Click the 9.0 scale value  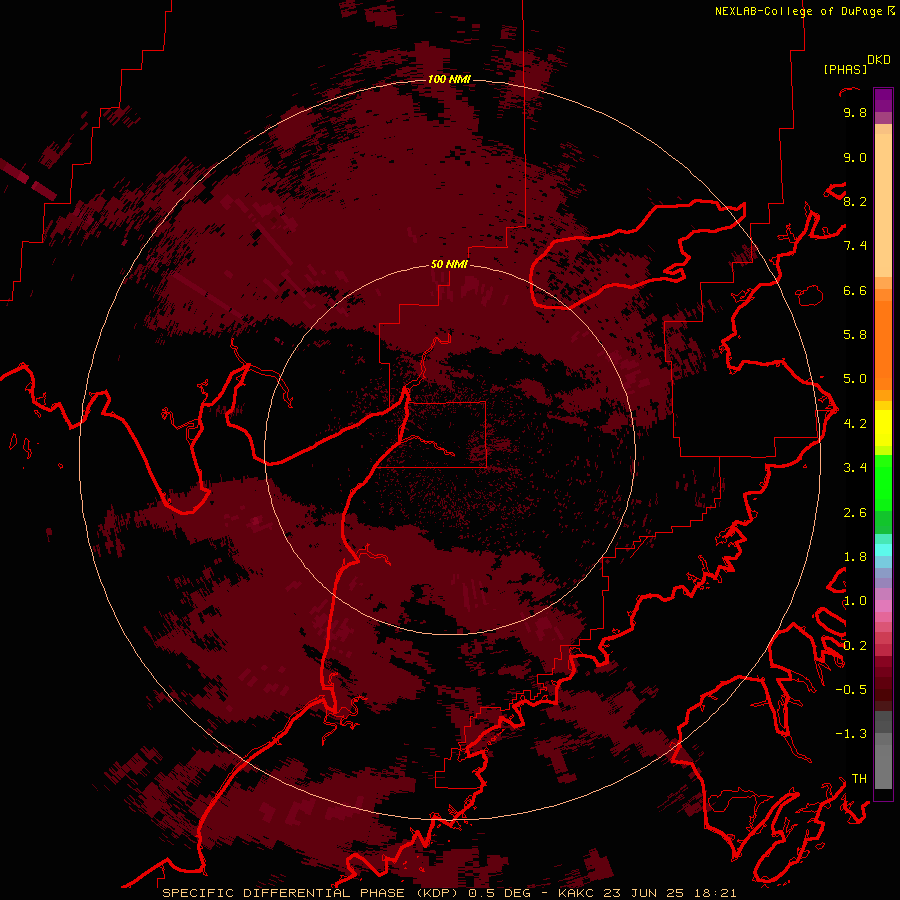pyautogui.click(x=855, y=157)
